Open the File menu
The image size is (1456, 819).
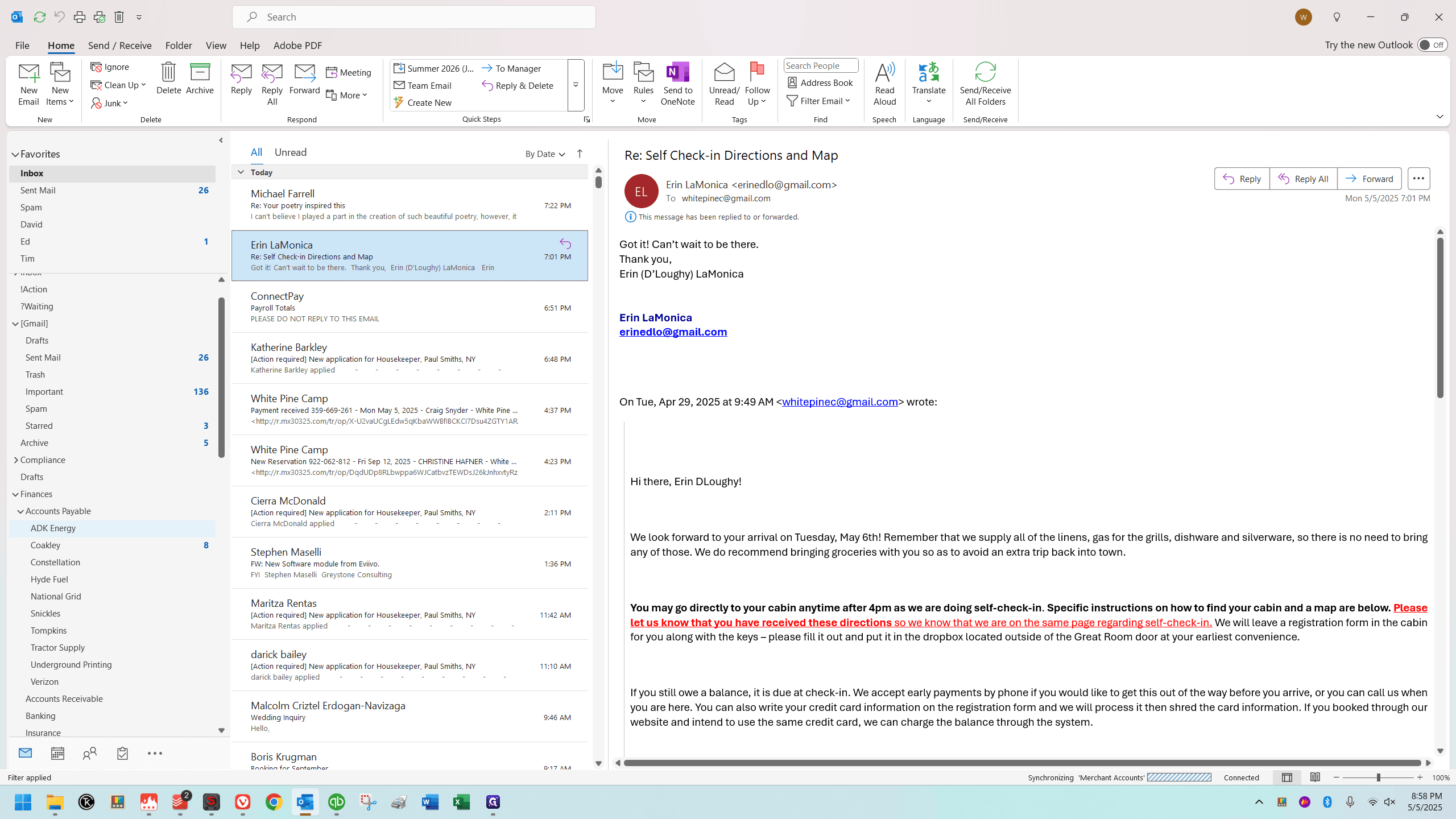coord(22,45)
